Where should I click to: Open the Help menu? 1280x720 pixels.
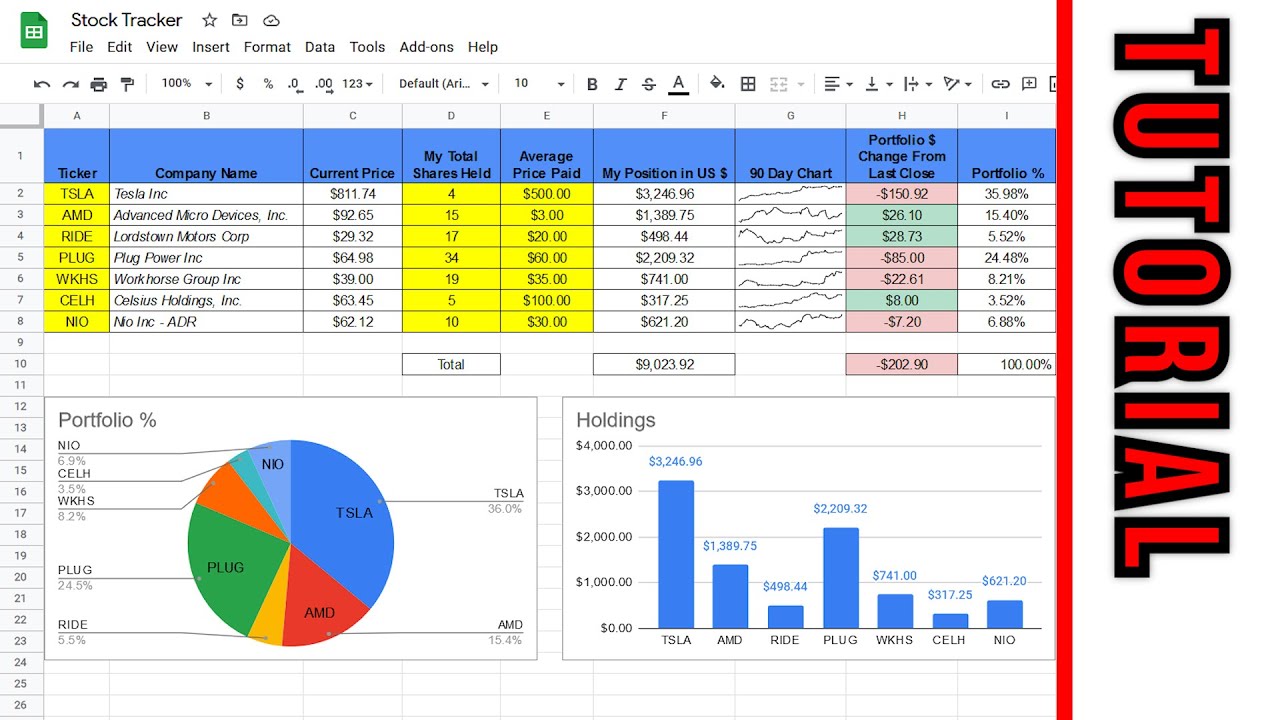pos(483,47)
